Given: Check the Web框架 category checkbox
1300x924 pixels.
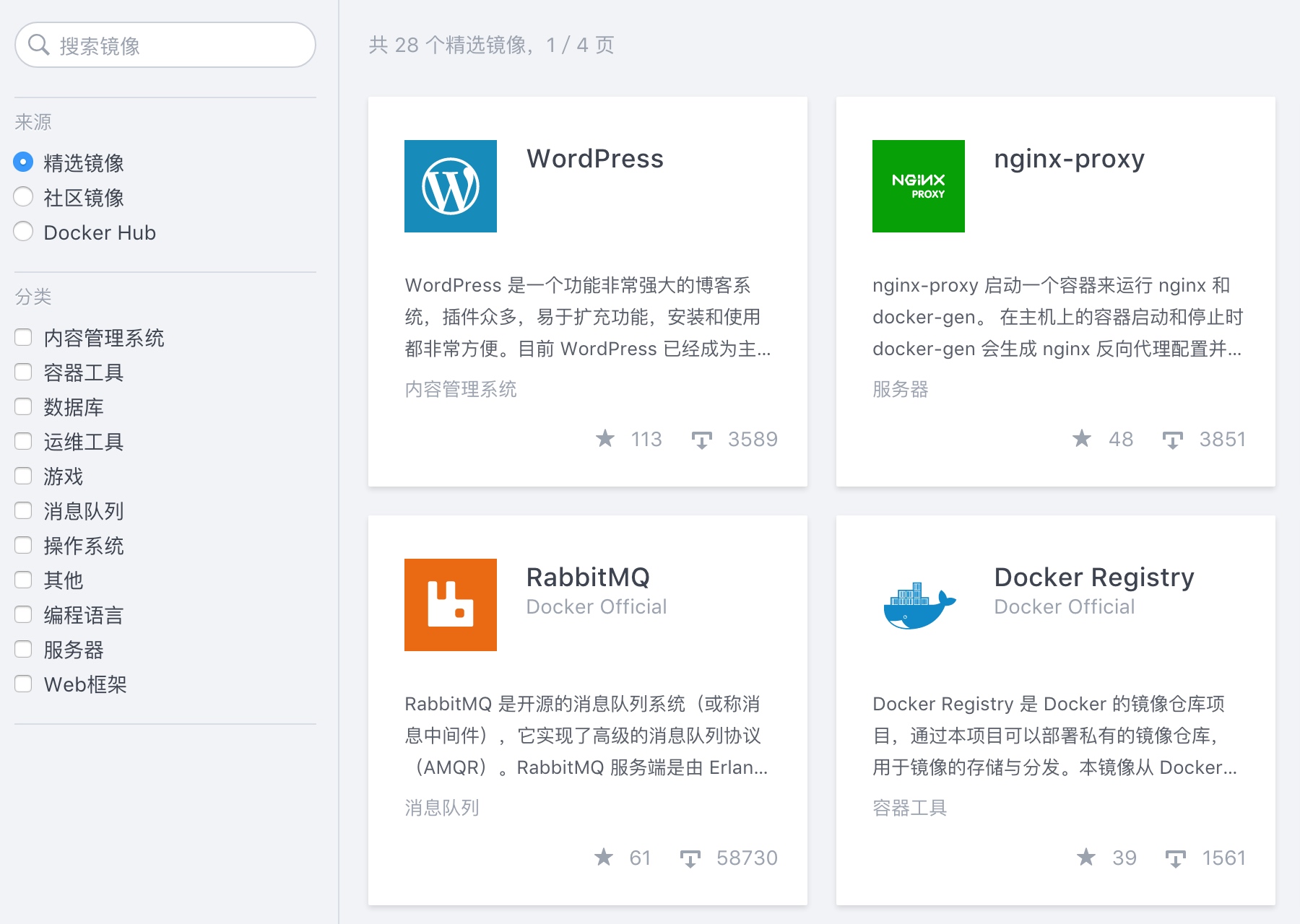Looking at the screenshot, I should (23, 684).
